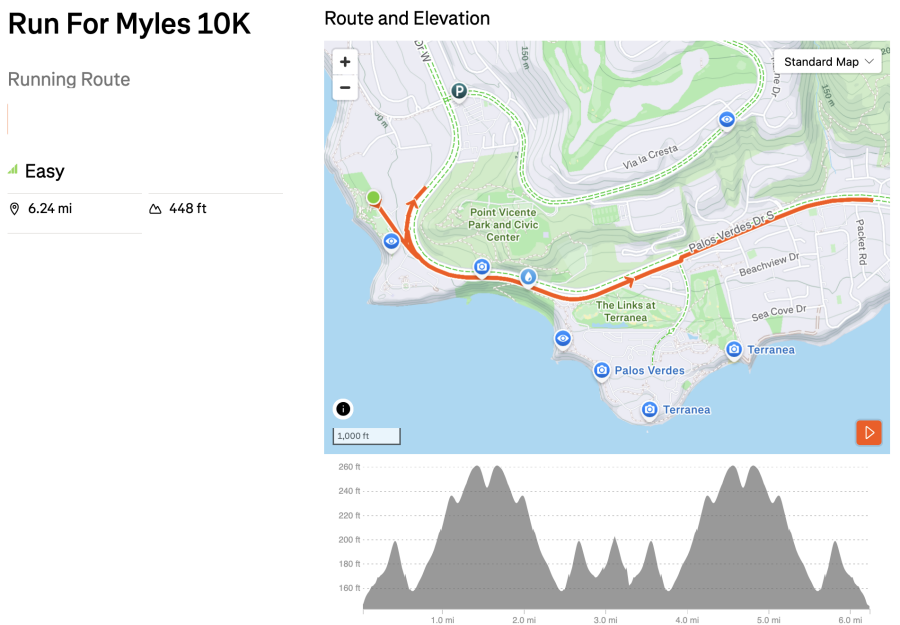
Task: Click the 1,000 ft map scale bar
Action: [366, 436]
